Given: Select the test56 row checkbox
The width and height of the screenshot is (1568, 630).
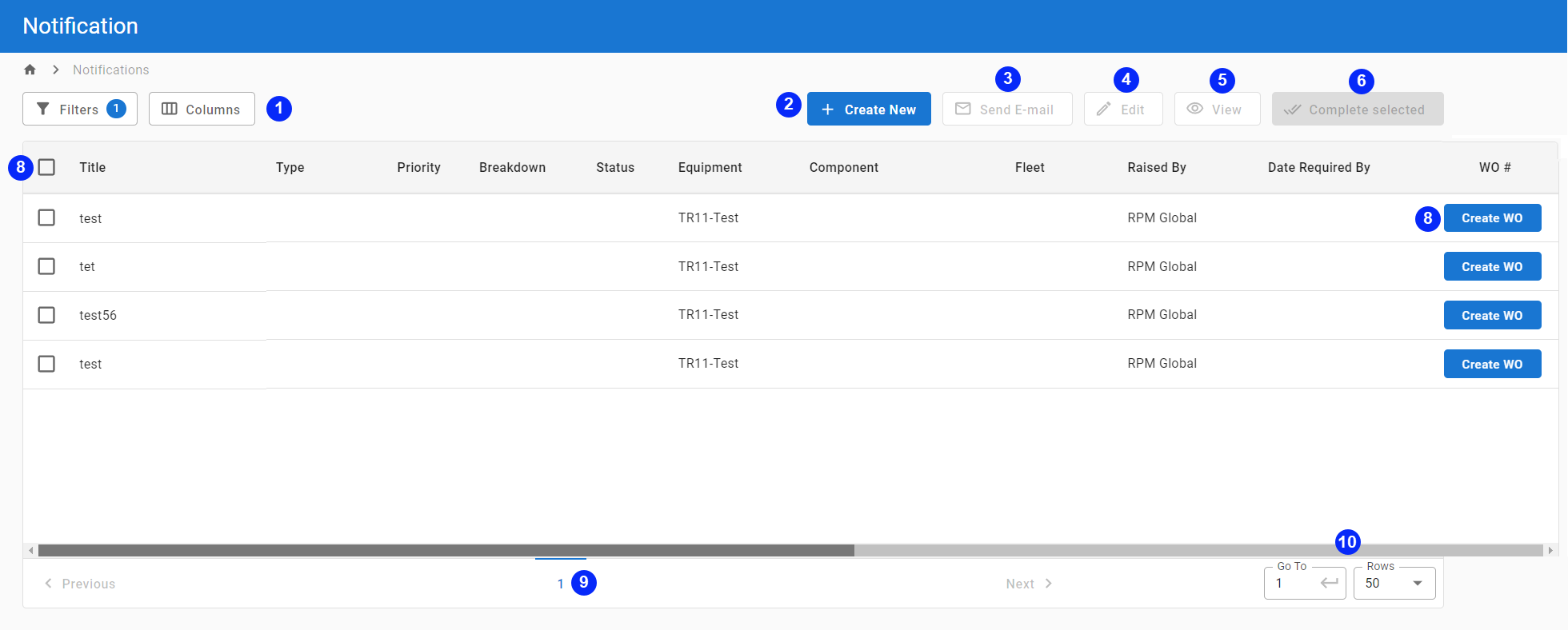Looking at the screenshot, I should point(46,315).
